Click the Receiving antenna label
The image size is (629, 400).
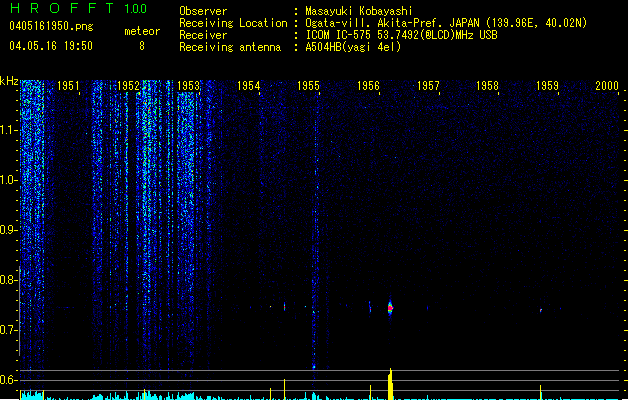pyautogui.click(x=230, y=47)
